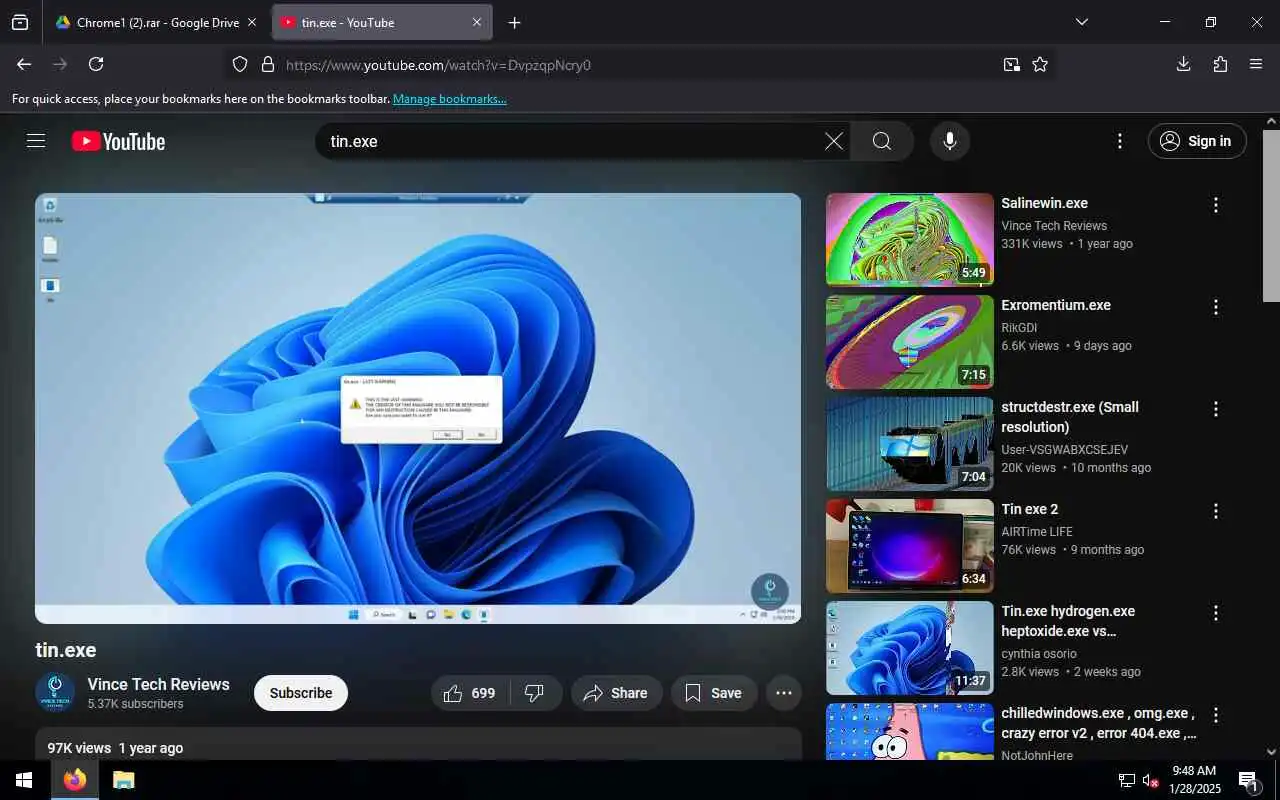Open the notification center
The image size is (1280, 800).
(1248, 780)
